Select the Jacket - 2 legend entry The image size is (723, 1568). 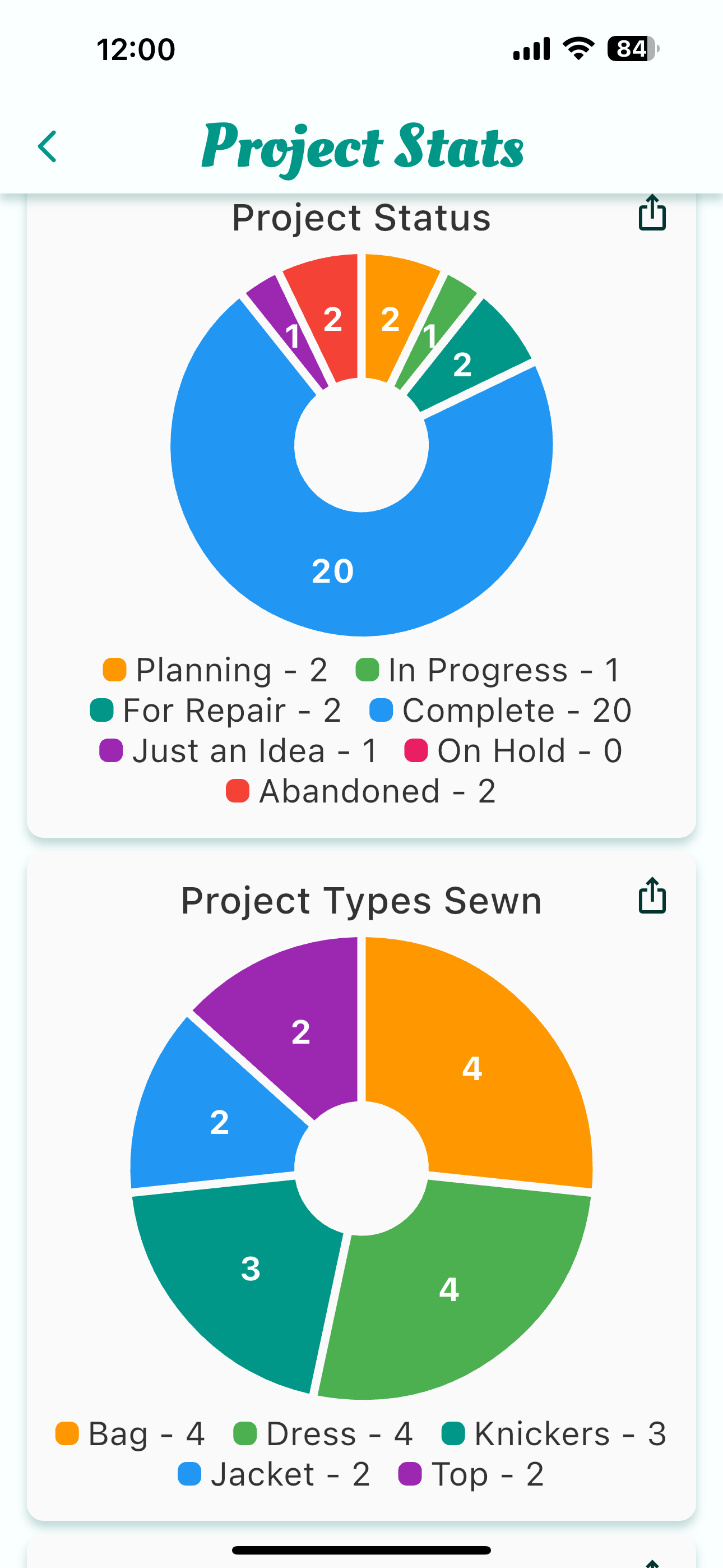click(x=275, y=1475)
